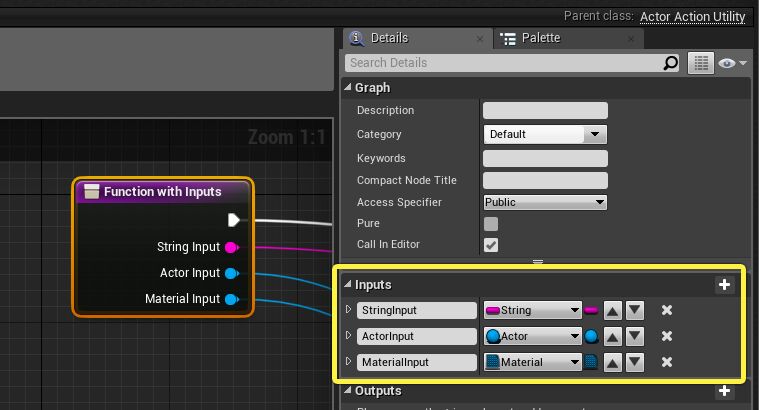This screenshot has width=759, height=410.
Task: Edit the MaterialInput name field
Action: point(416,362)
